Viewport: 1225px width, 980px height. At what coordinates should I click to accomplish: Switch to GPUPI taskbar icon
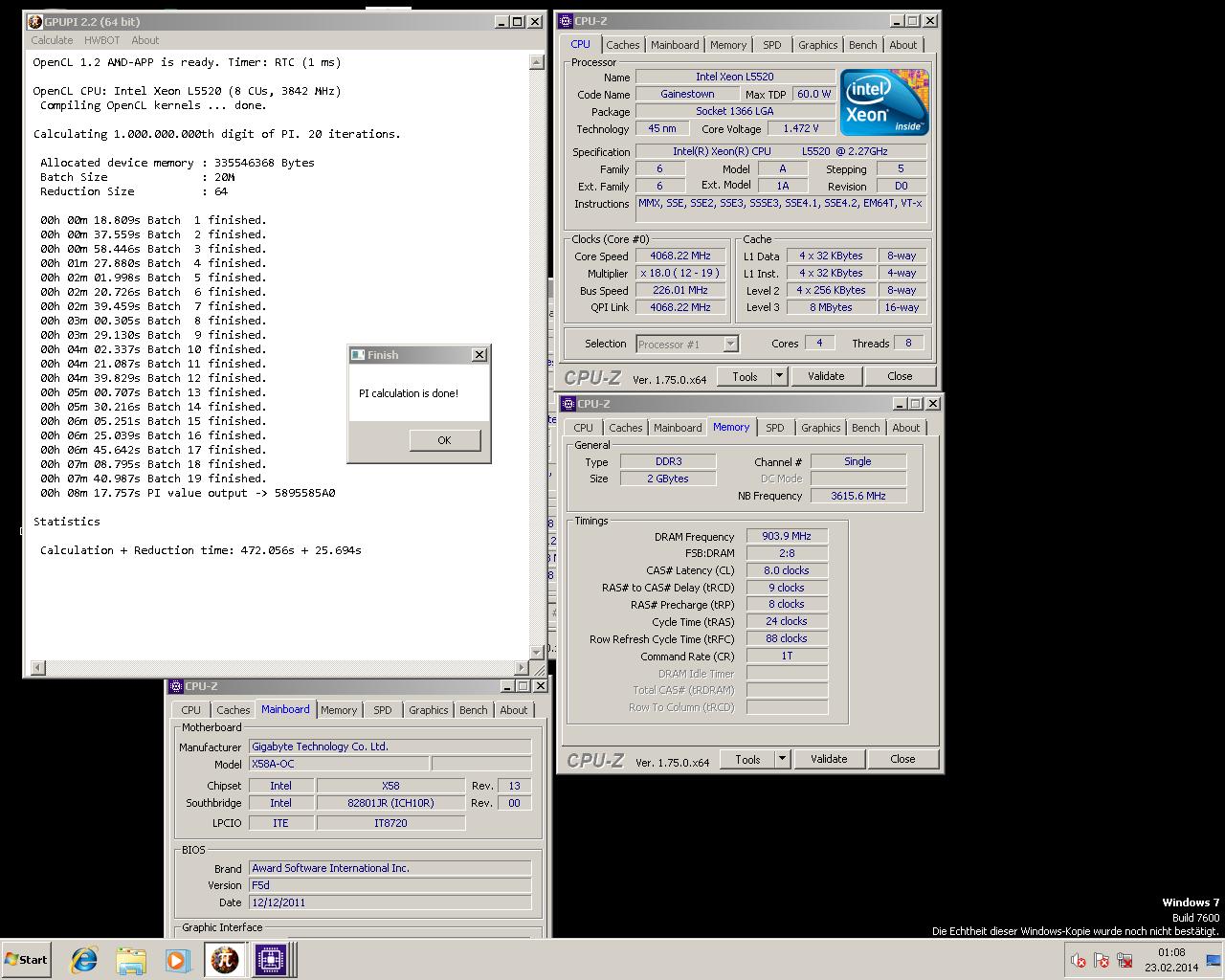click(x=224, y=960)
